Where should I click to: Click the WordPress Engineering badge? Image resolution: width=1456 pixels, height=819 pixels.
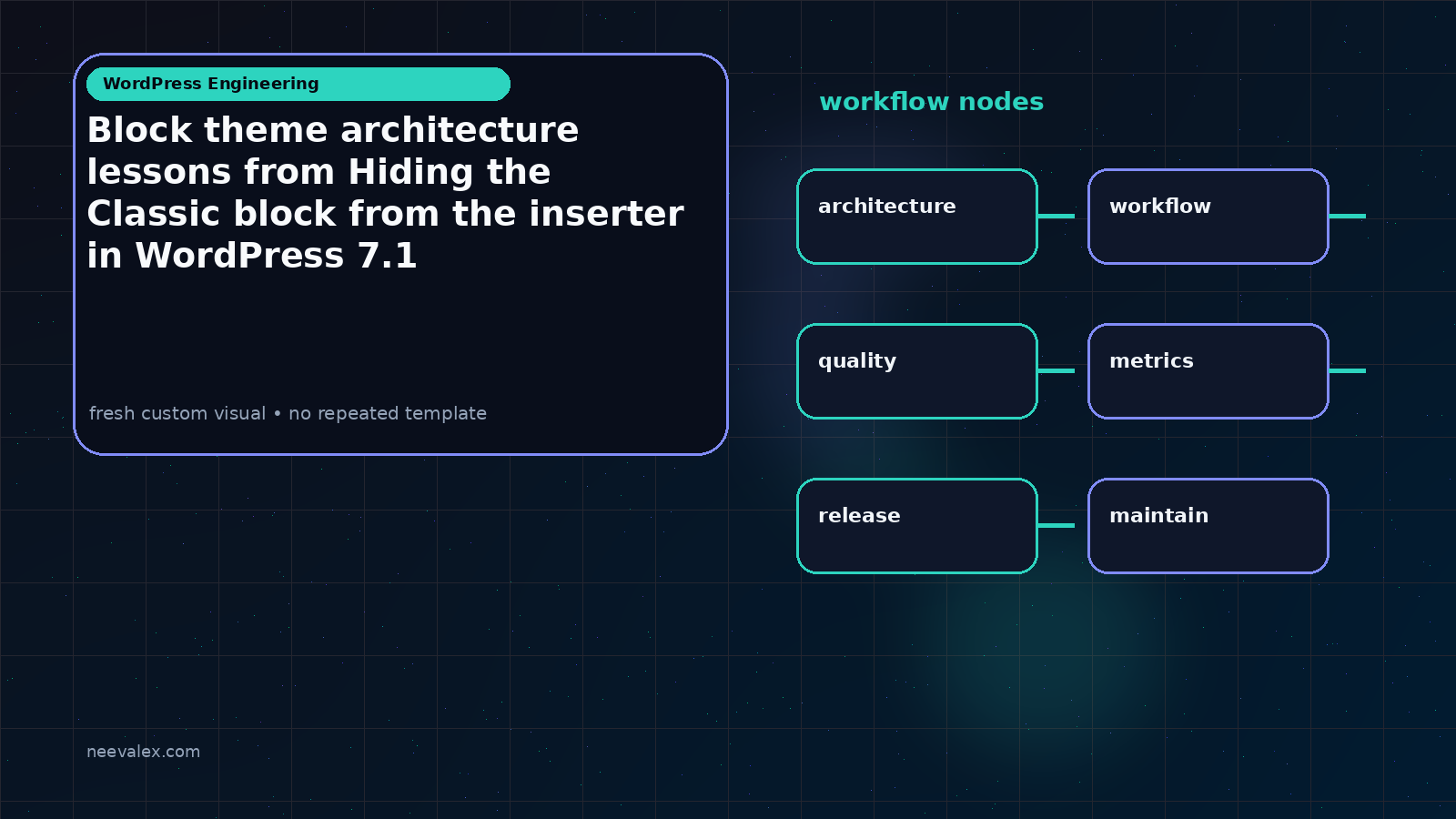[x=298, y=84]
